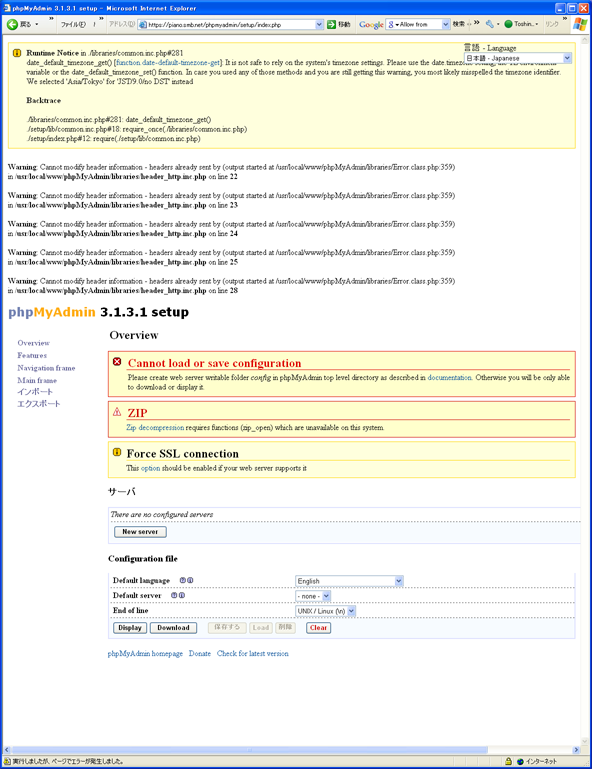Click the Display button
Image resolution: width=592 pixels, height=769 pixels.
(x=130, y=628)
